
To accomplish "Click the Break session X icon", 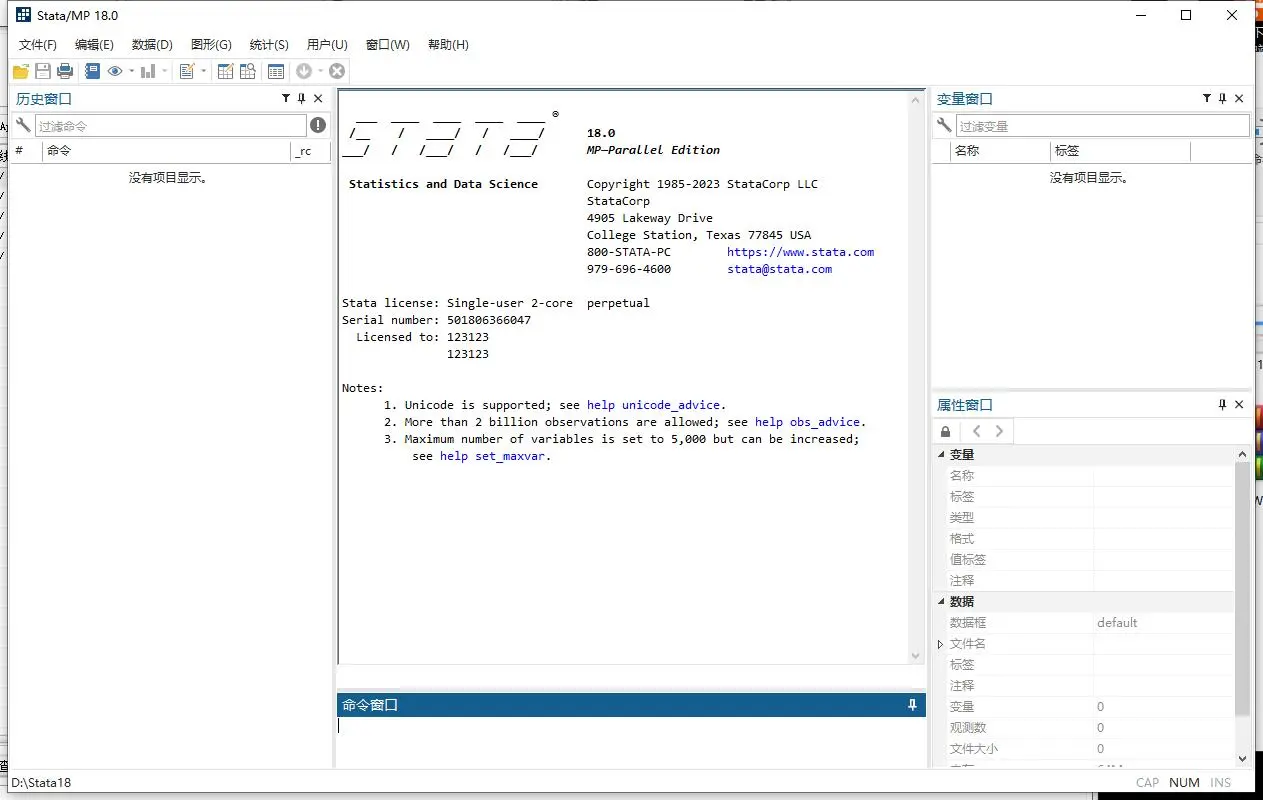I will click(337, 70).
